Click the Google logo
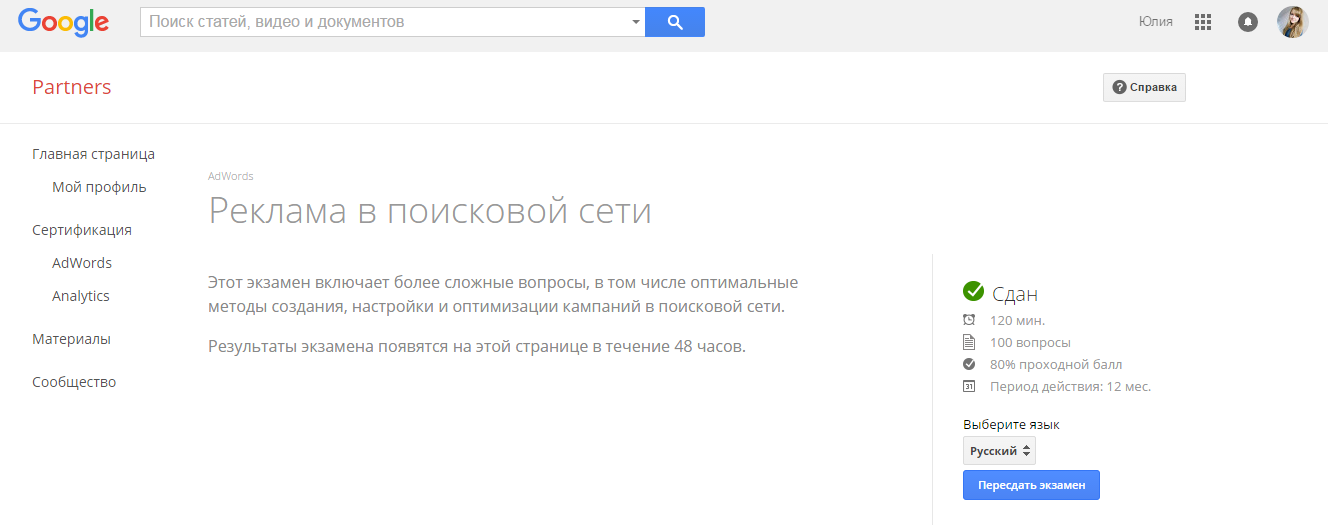 (x=64, y=22)
